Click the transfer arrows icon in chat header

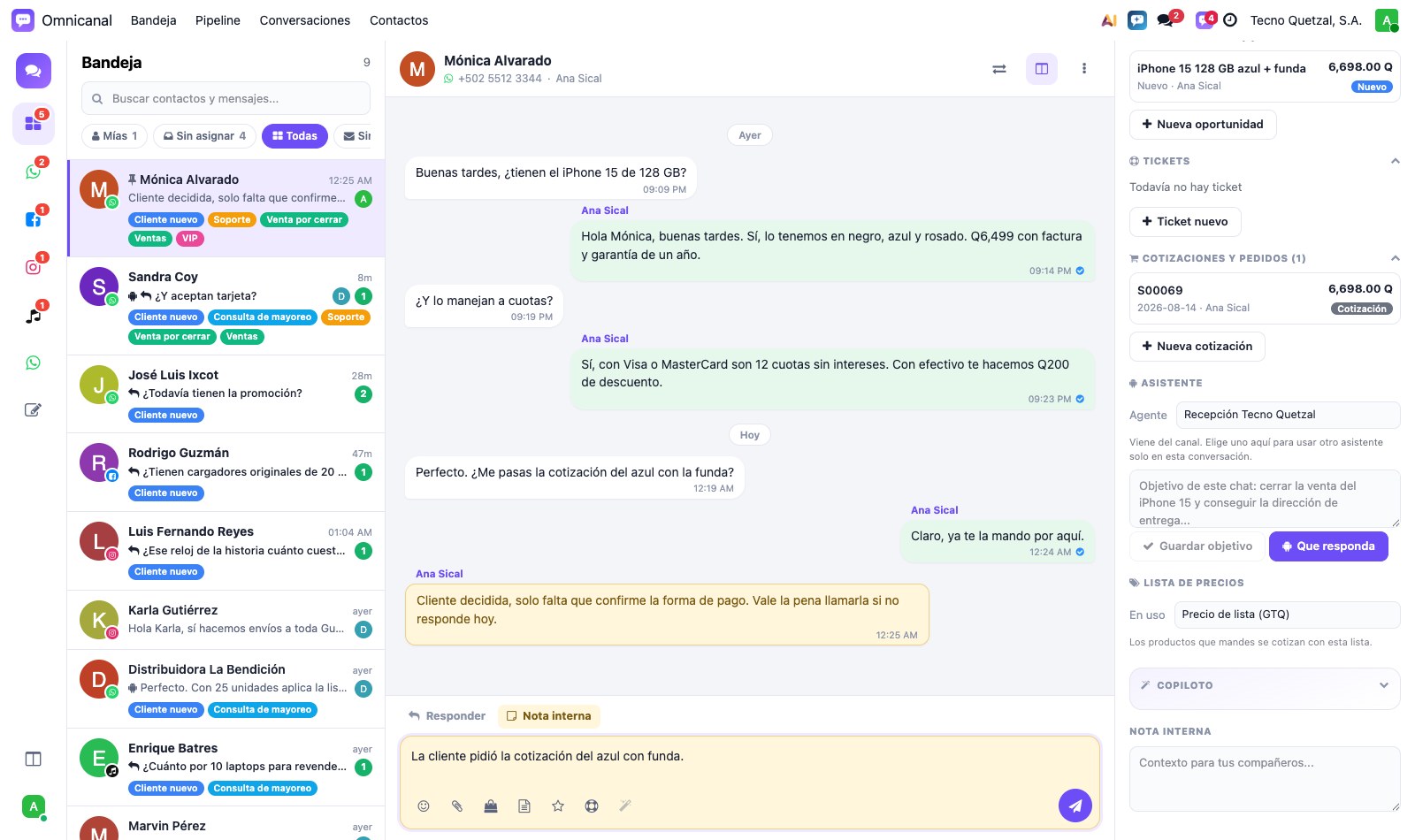tap(999, 69)
